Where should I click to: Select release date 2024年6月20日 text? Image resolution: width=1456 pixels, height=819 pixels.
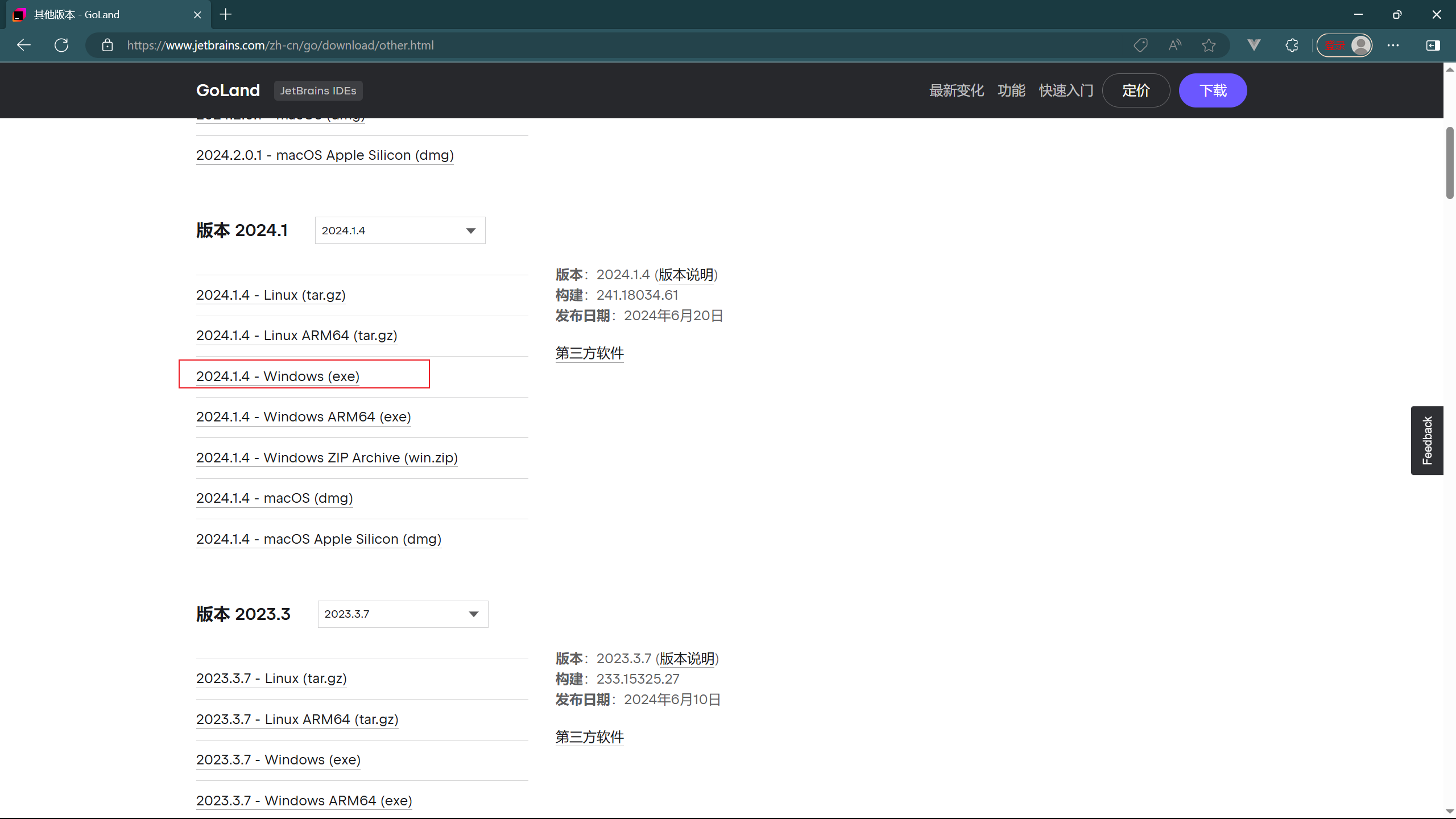pyautogui.click(x=673, y=316)
